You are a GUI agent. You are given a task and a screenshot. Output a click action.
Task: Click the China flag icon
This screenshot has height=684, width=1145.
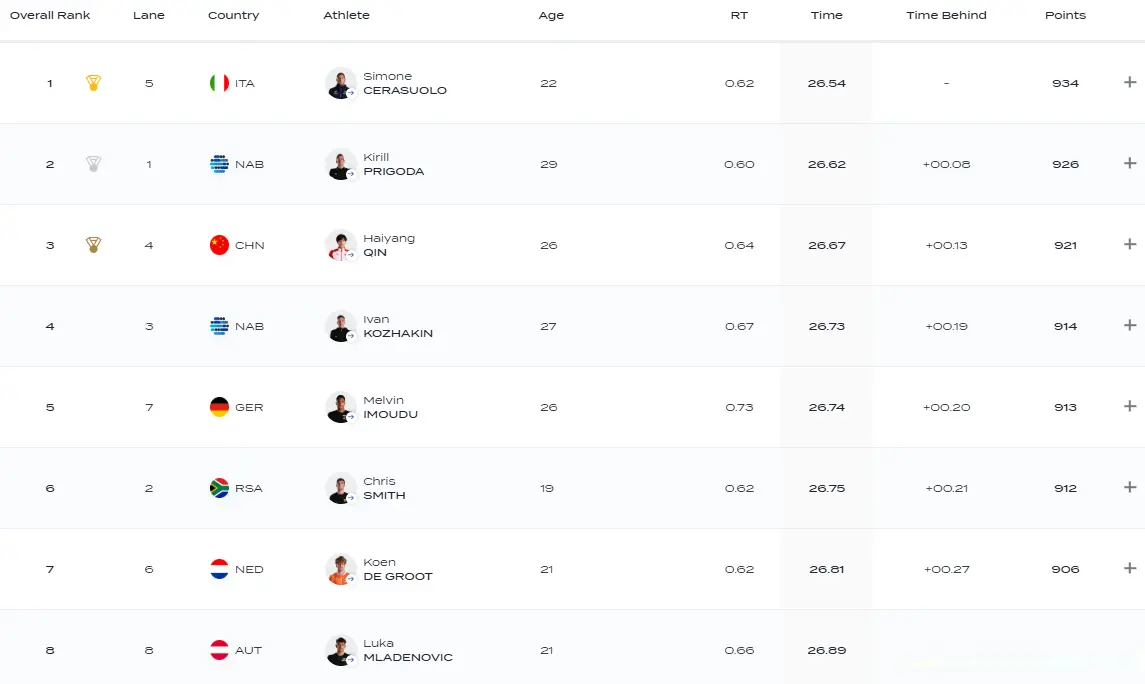219,245
